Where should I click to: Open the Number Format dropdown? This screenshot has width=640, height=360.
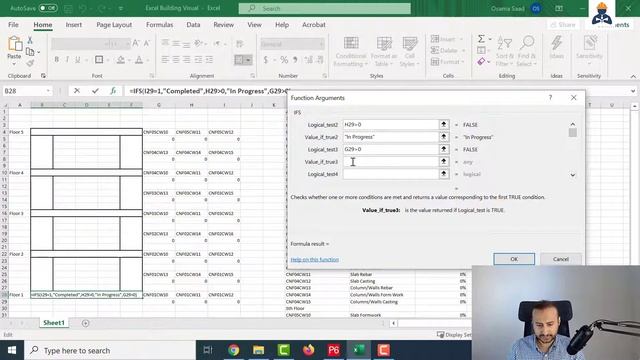322,44
